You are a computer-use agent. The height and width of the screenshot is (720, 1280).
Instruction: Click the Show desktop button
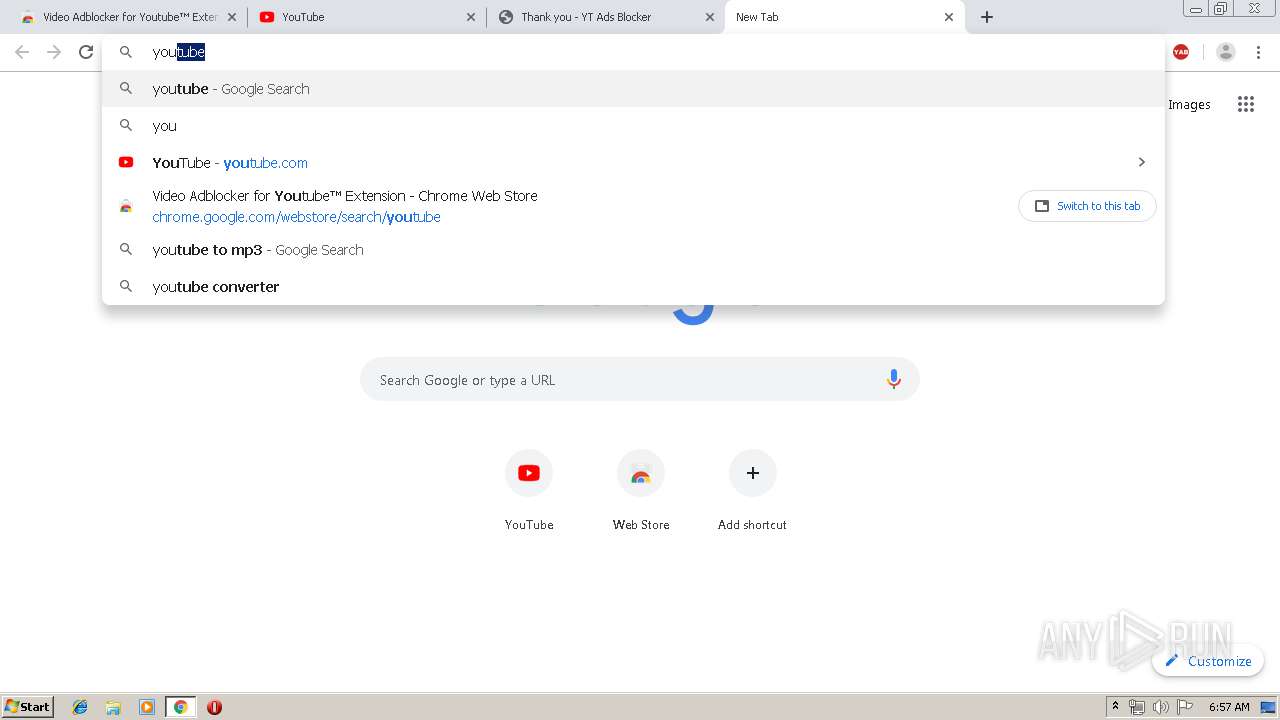pos(1269,707)
